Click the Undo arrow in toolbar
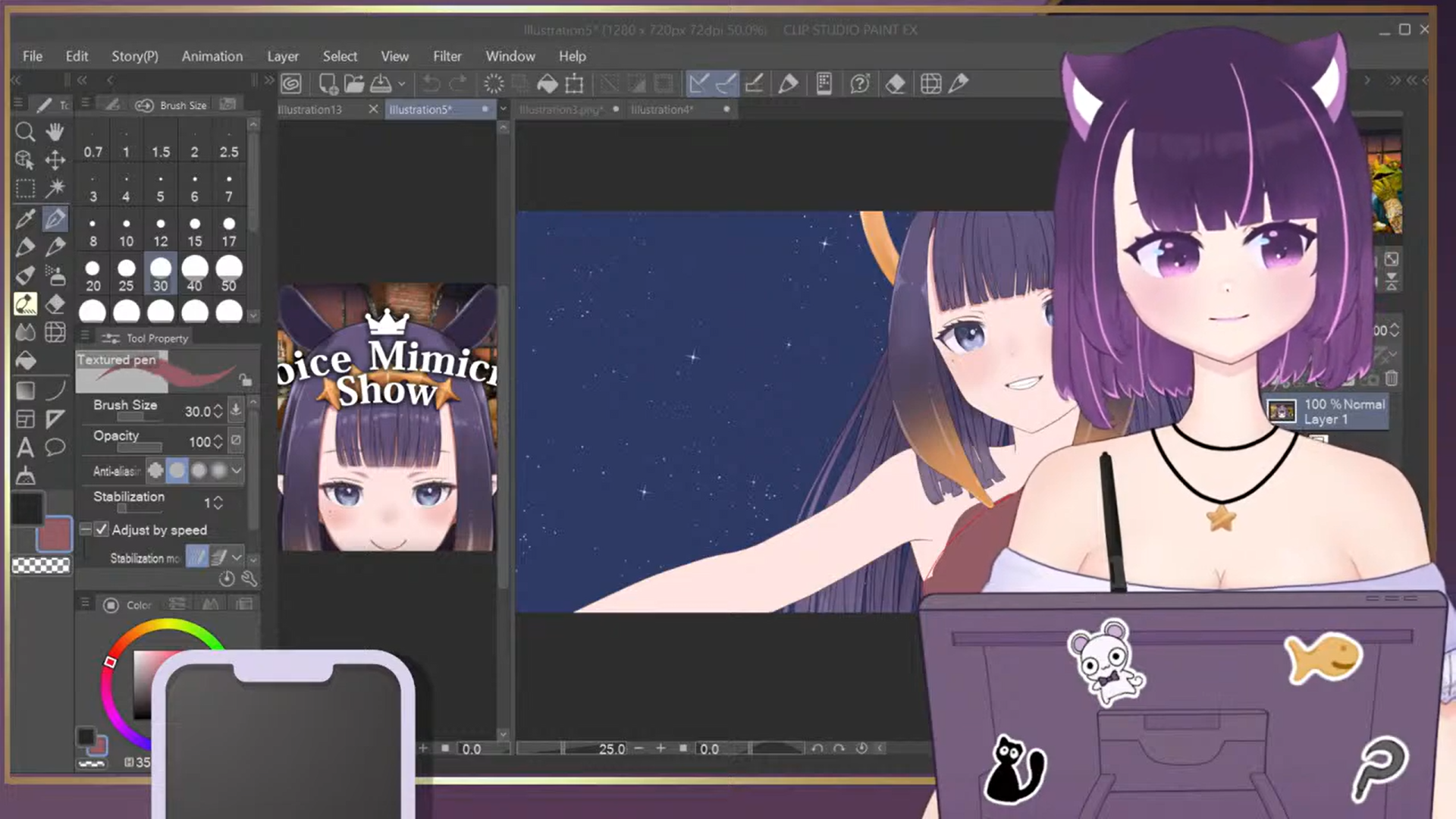Screen dimensions: 1456x819 [431, 83]
